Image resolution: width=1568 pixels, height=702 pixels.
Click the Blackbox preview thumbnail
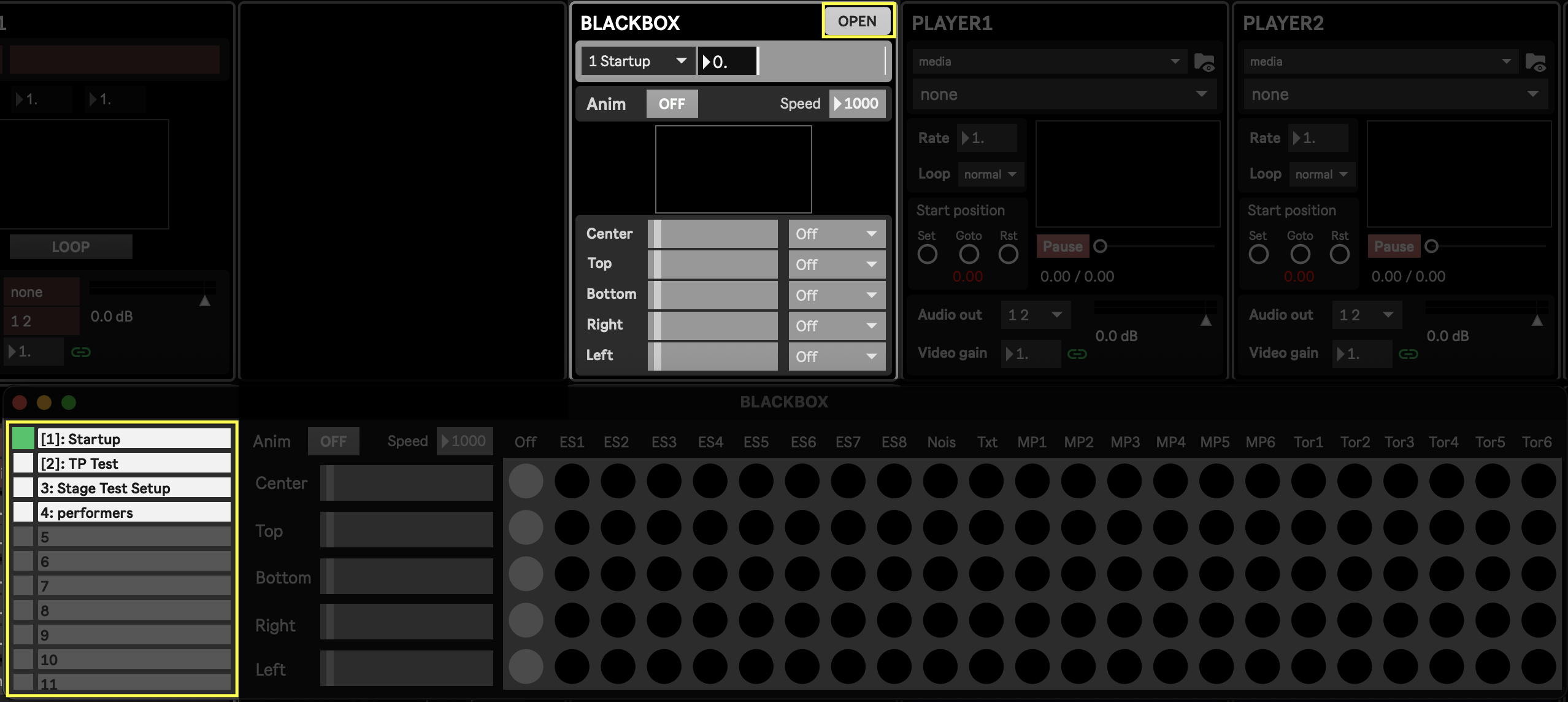click(x=734, y=169)
